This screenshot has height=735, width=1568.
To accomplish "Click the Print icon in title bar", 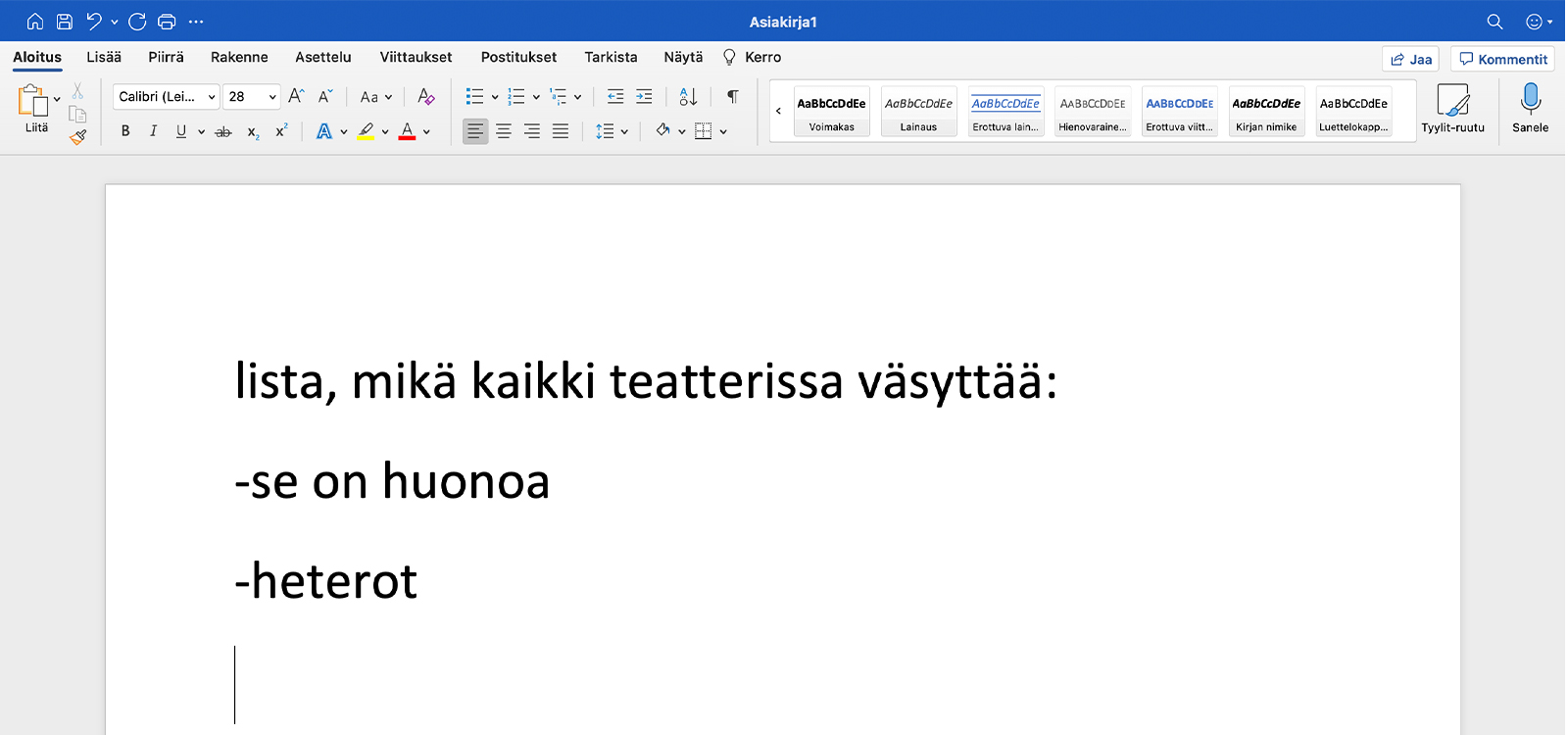I will pos(167,22).
